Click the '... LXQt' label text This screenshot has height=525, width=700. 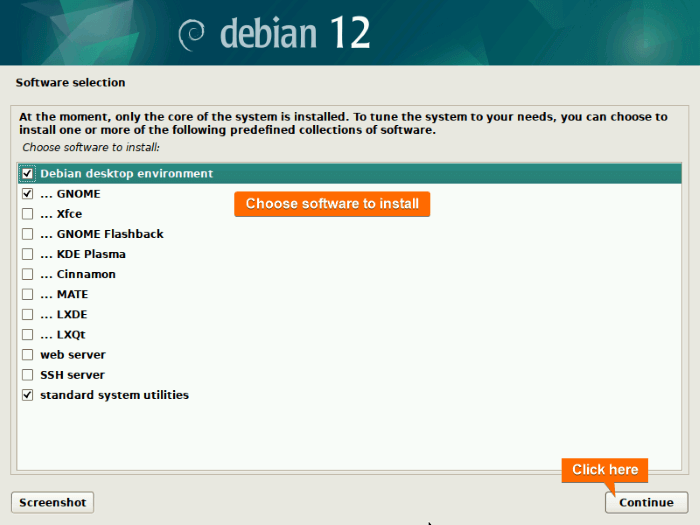[x=62, y=335]
